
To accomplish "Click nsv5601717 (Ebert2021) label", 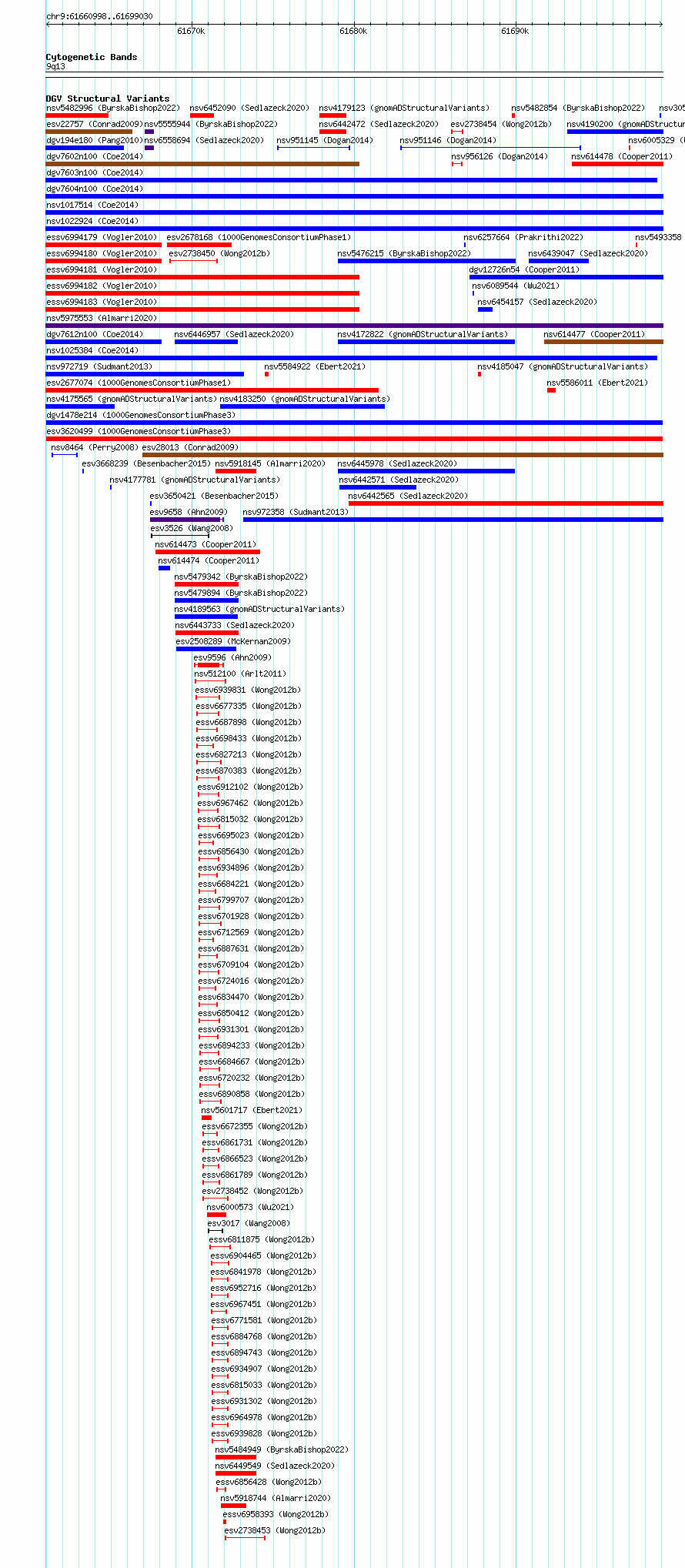I will point(252,1111).
